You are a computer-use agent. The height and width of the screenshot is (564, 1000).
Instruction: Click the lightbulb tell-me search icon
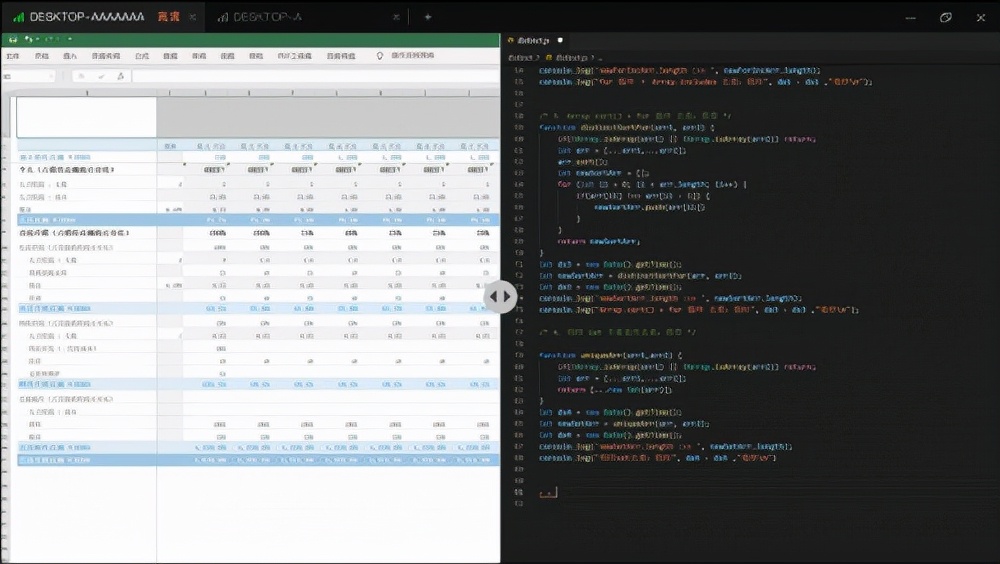[380, 56]
